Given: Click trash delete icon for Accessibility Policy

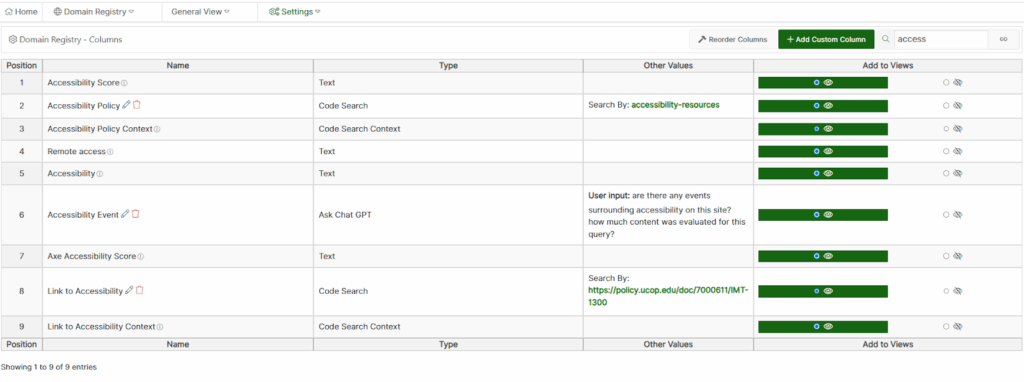Looking at the screenshot, I should [x=136, y=104].
